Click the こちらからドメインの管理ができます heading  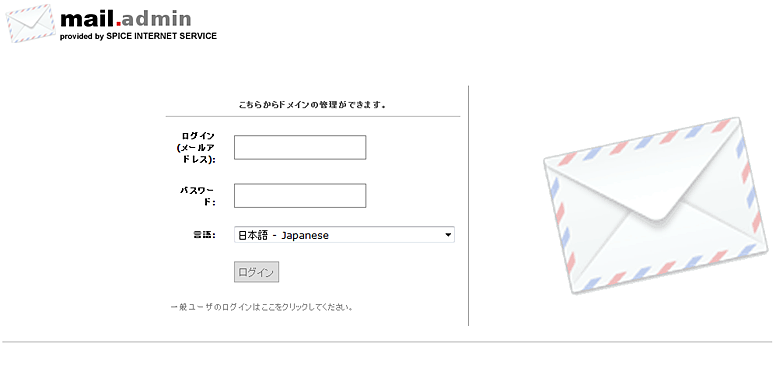click(x=312, y=105)
